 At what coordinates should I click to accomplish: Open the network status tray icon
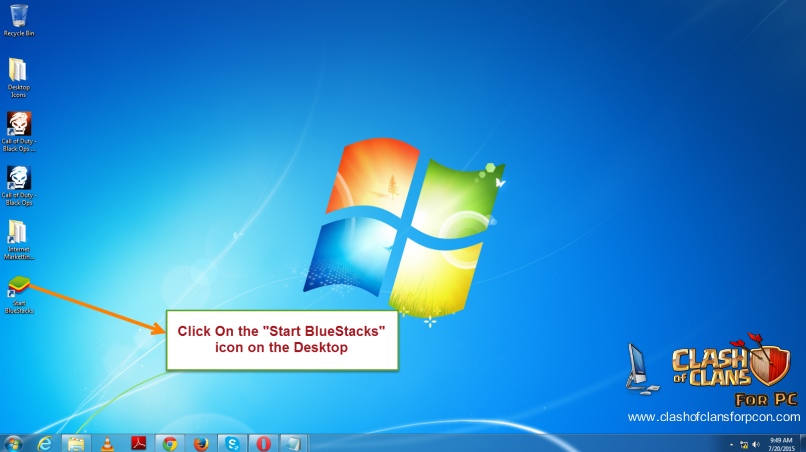pos(744,445)
